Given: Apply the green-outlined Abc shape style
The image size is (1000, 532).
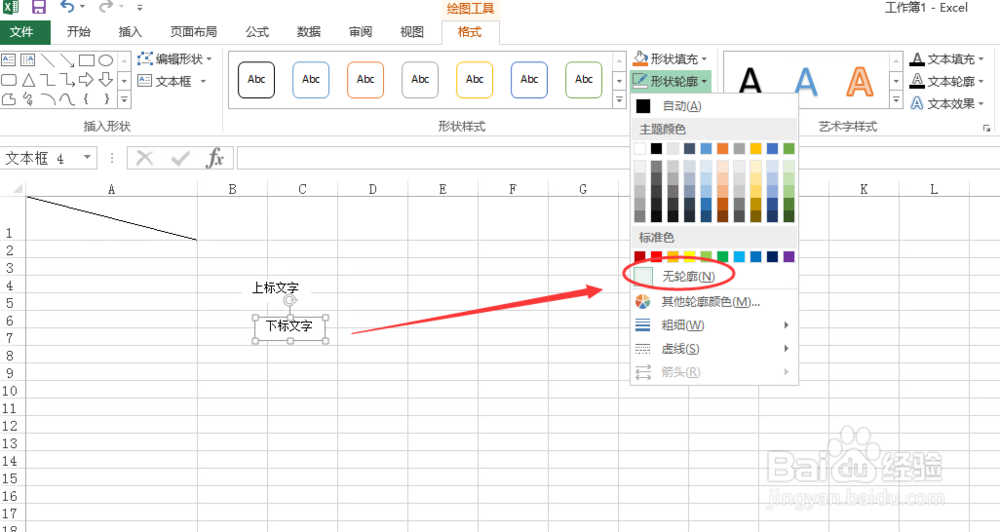Looking at the screenshot, I should [584, 80].
